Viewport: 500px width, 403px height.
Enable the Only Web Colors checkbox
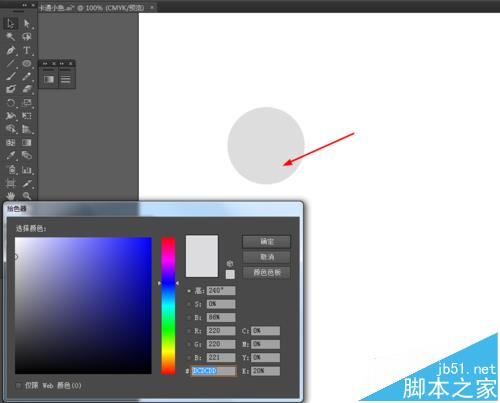click(19, 386)
